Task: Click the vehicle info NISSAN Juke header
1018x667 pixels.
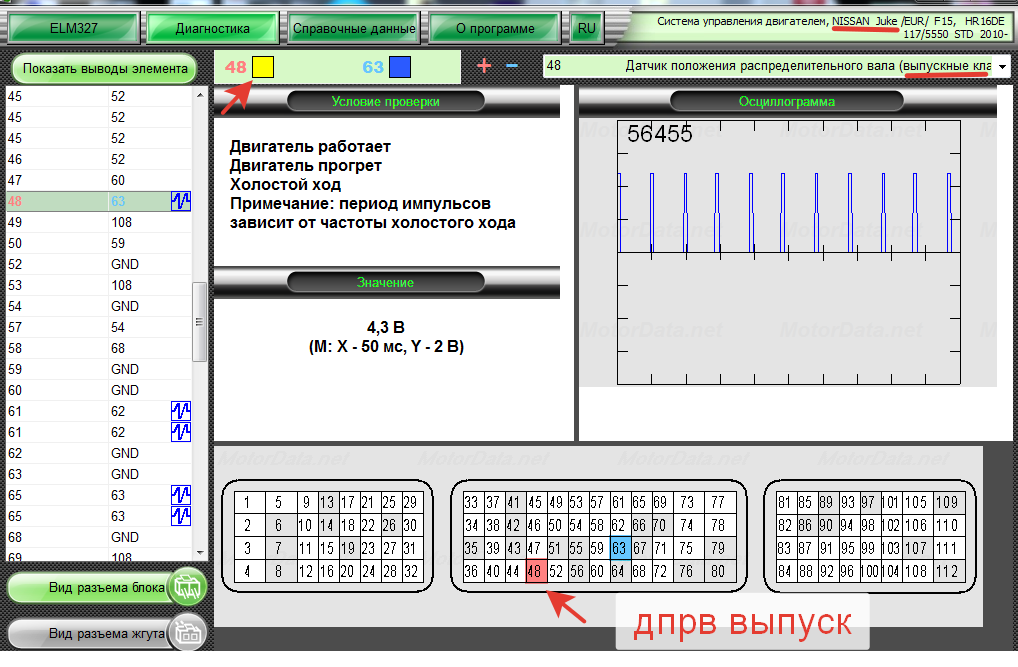Action: (830, 27)
